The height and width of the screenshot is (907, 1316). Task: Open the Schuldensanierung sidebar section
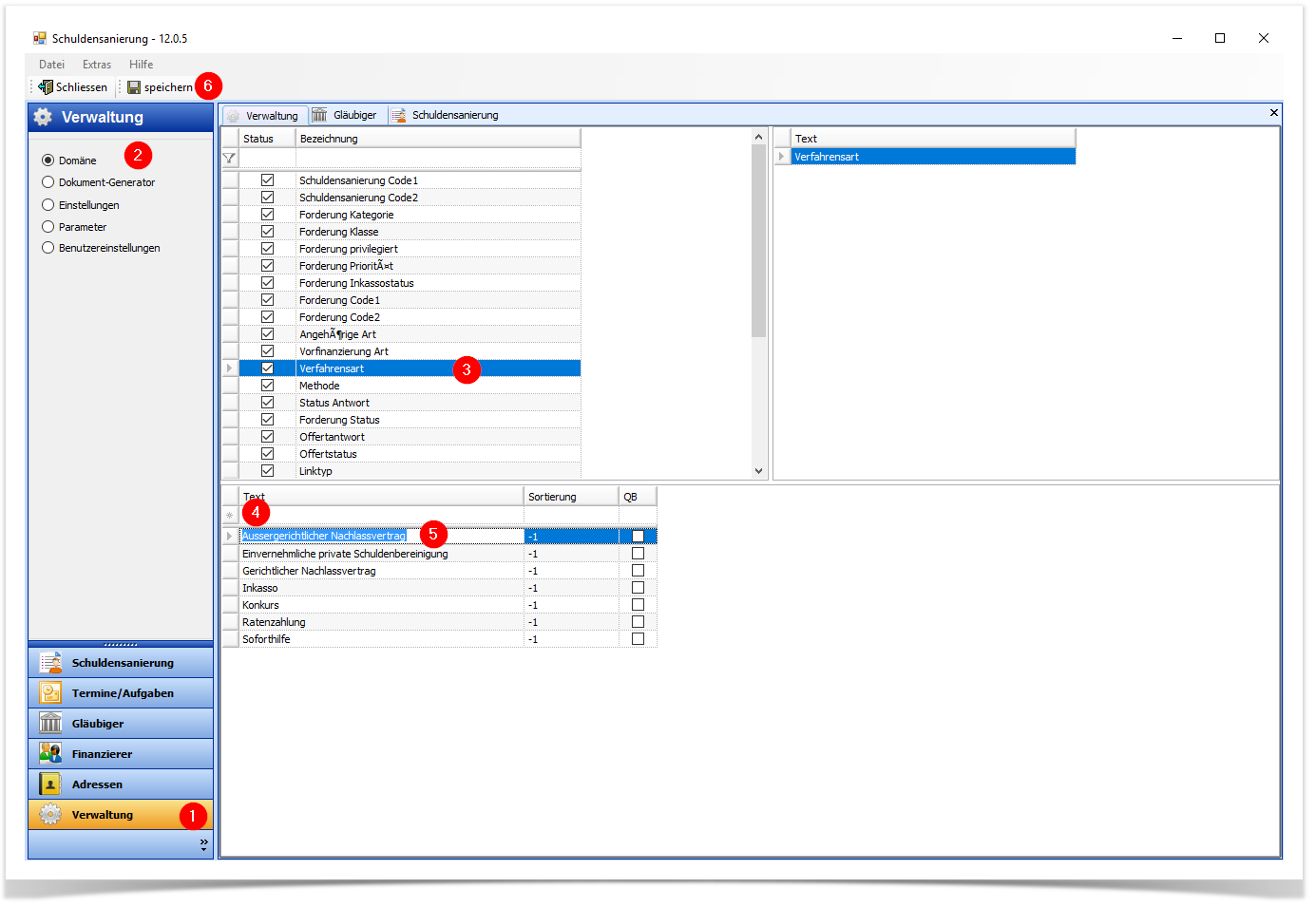[x=121, y=662]
